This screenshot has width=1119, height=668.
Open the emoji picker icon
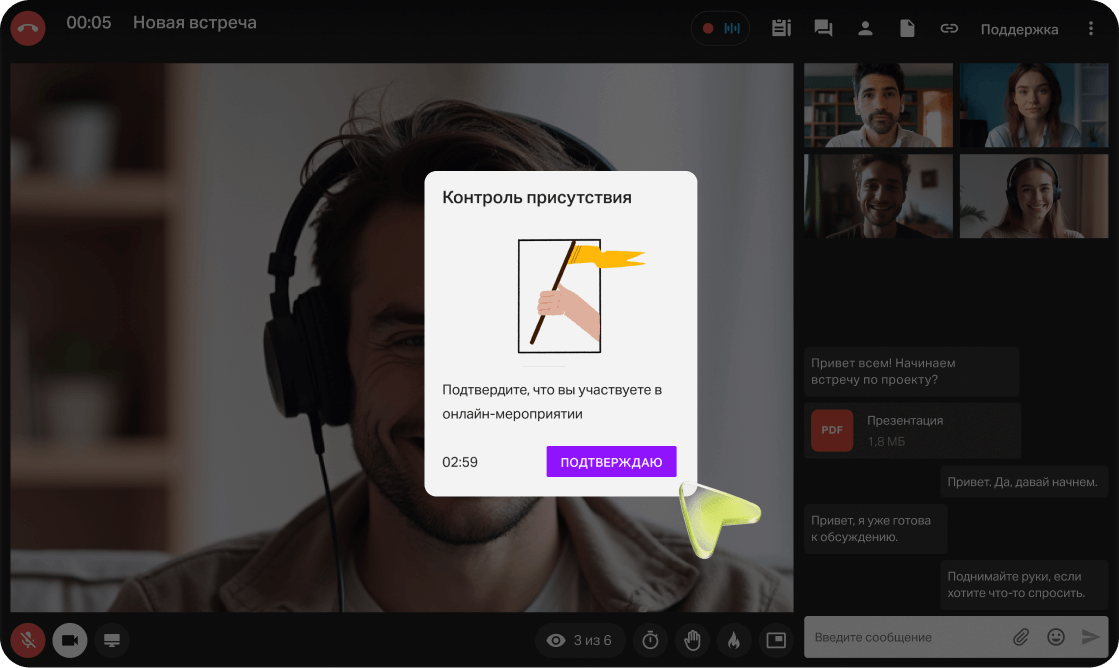(1056, 637)
